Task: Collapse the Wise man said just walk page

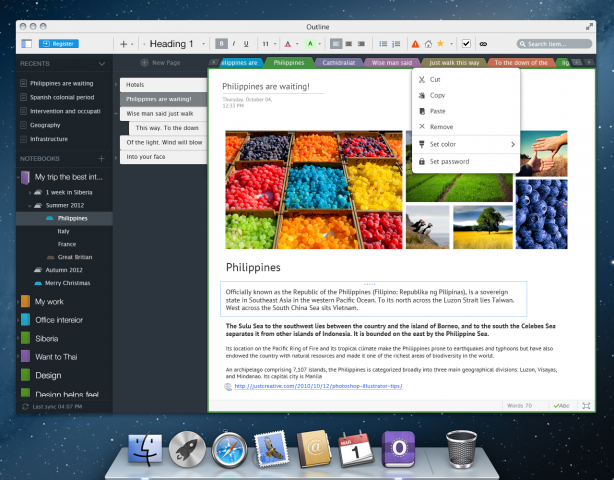Action: pos(116,114)
